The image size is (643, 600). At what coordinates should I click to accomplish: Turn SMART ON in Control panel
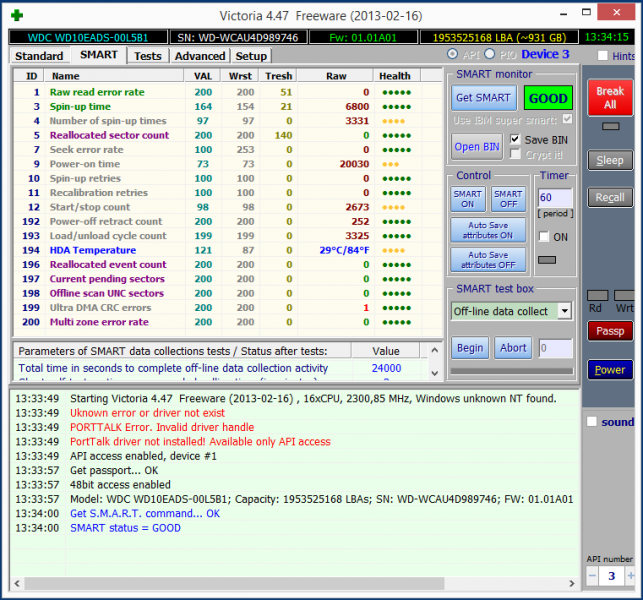click(x=468, y=198)
